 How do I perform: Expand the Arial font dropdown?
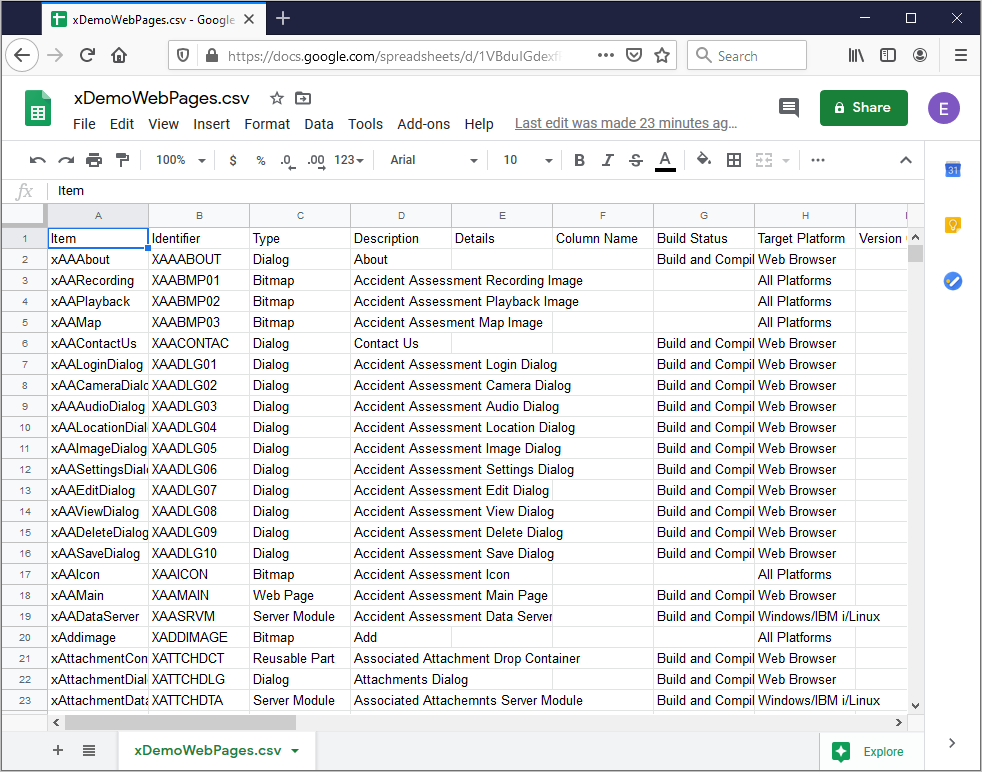click(434, 160)
